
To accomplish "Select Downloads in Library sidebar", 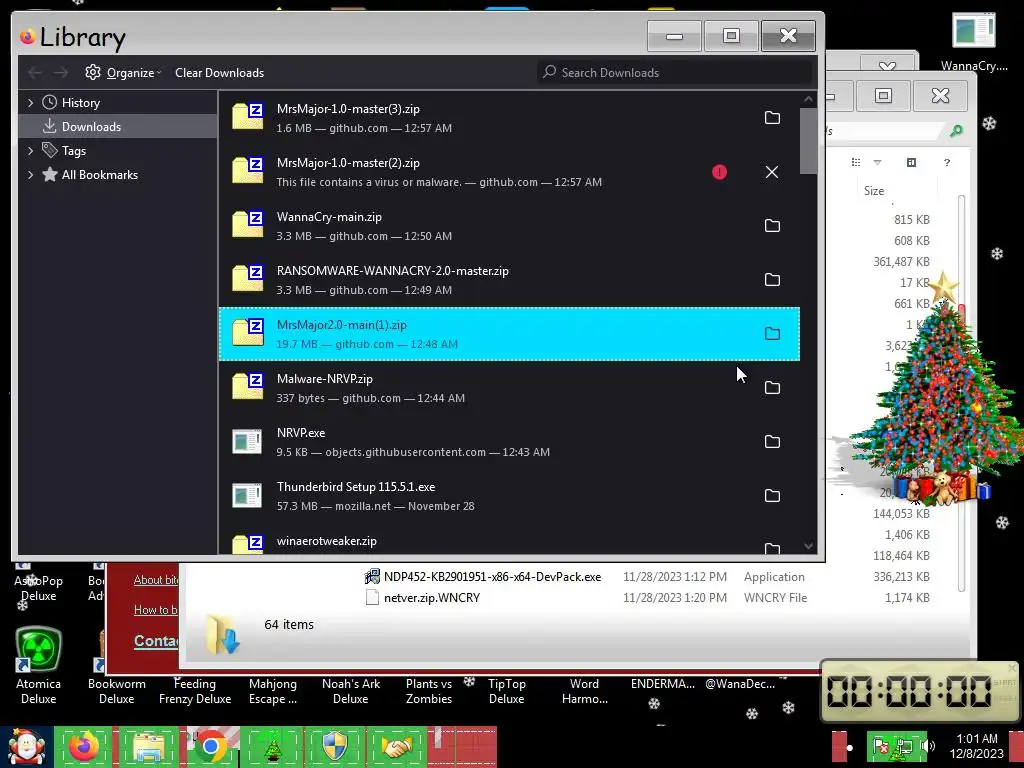I will pos(118,127).
